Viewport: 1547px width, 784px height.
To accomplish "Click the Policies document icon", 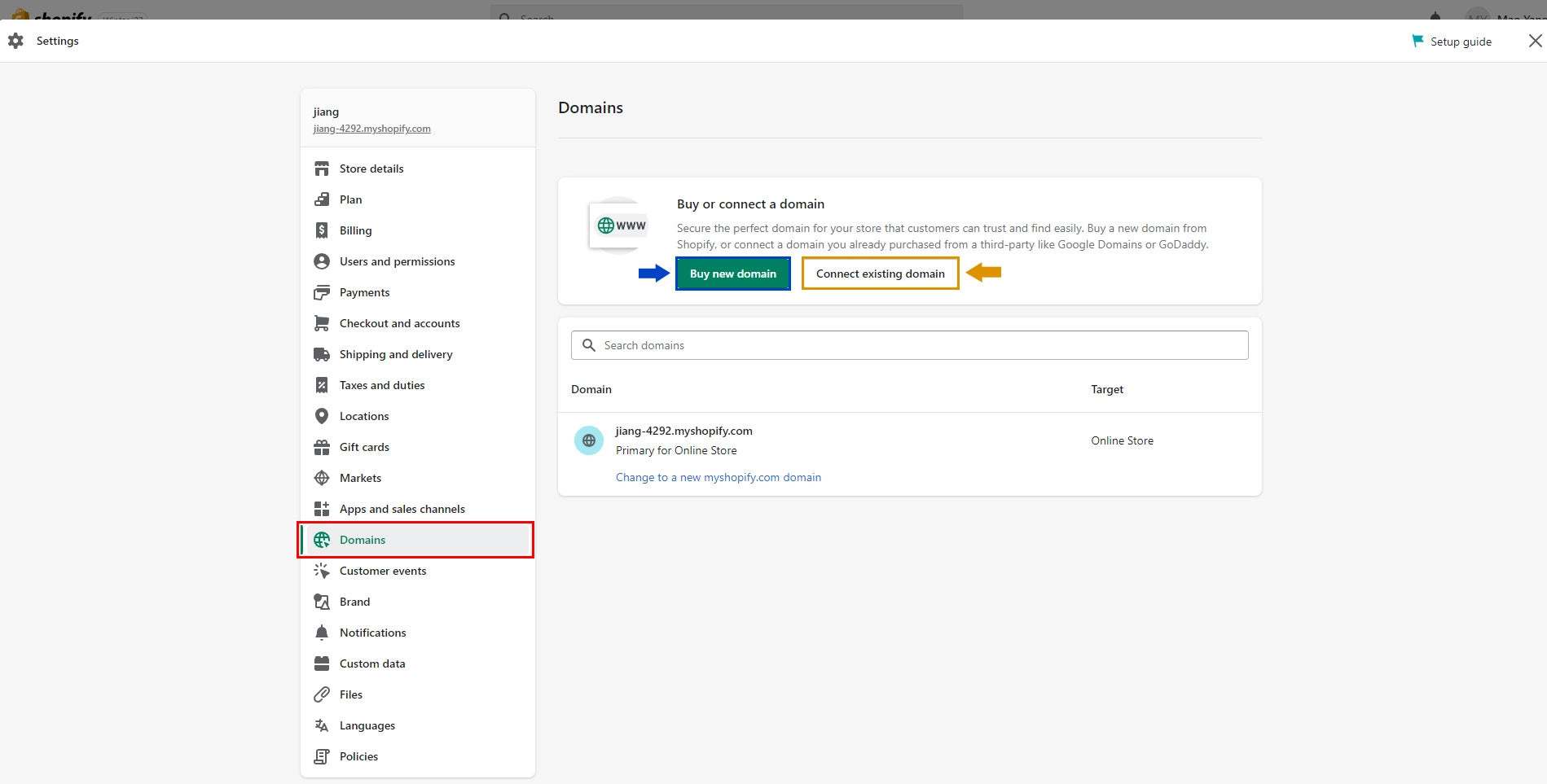I will click(322, 756).
